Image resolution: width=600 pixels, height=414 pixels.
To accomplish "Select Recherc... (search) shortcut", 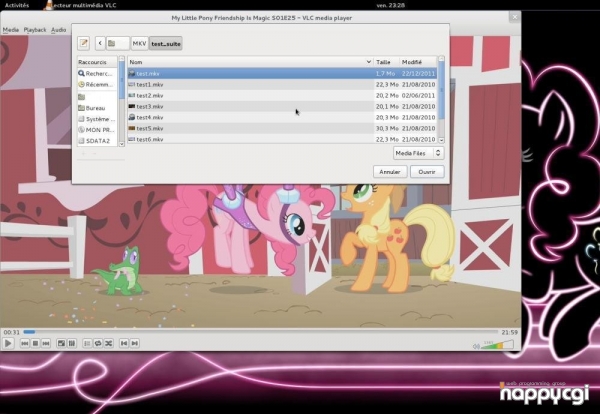I will (98, 73).
